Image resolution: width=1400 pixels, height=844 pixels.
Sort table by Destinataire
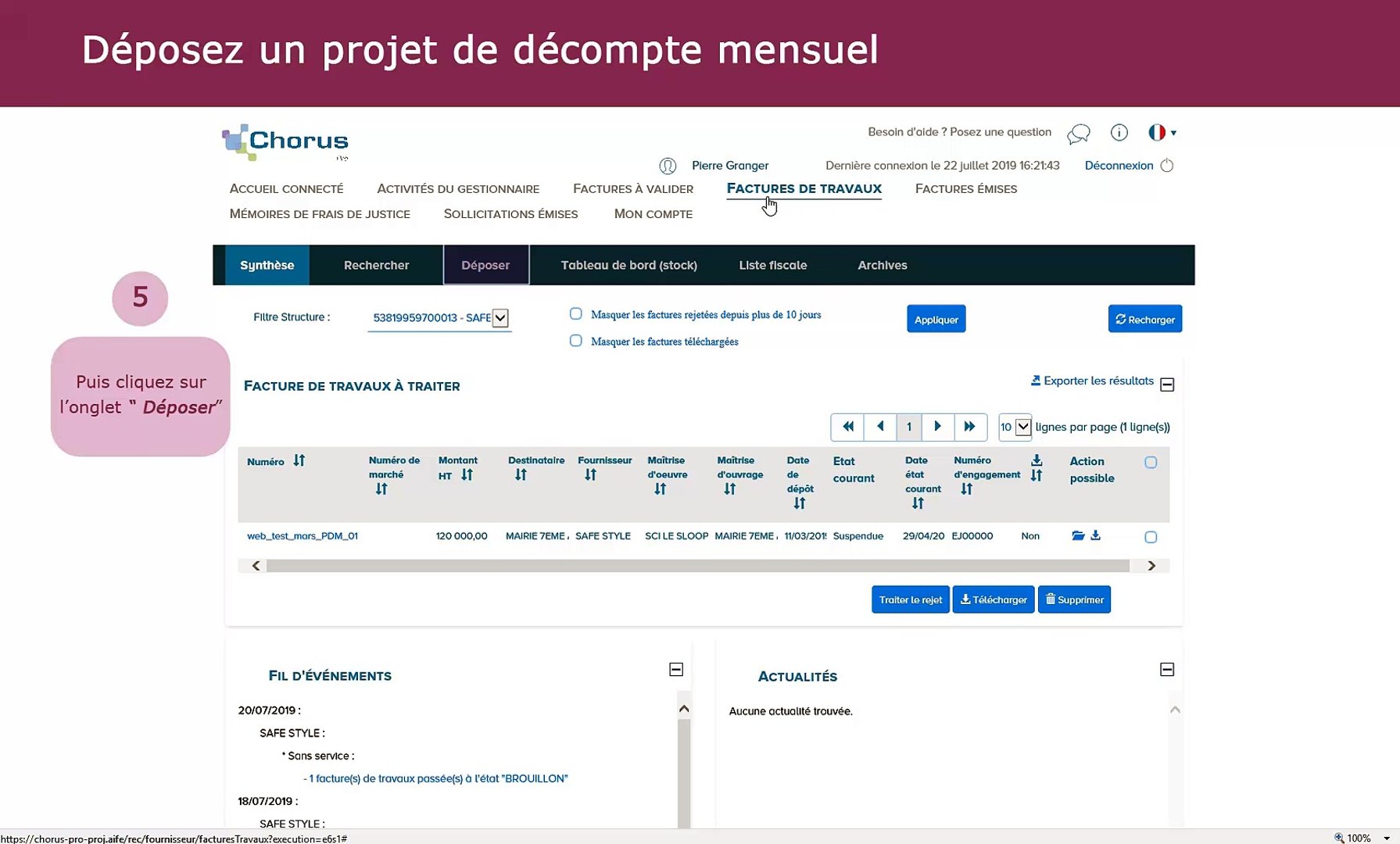(x=521, y=475)
